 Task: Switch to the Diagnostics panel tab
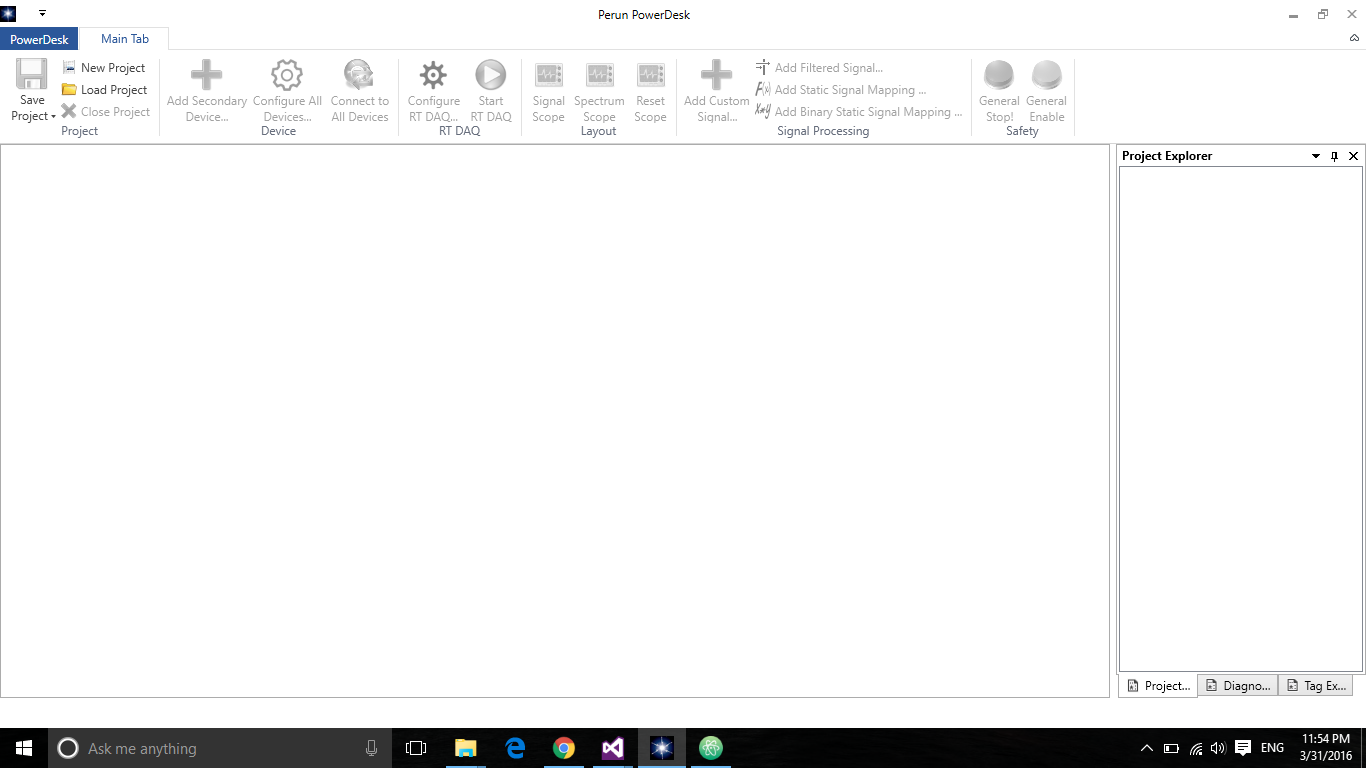(x=1238, y=686)
